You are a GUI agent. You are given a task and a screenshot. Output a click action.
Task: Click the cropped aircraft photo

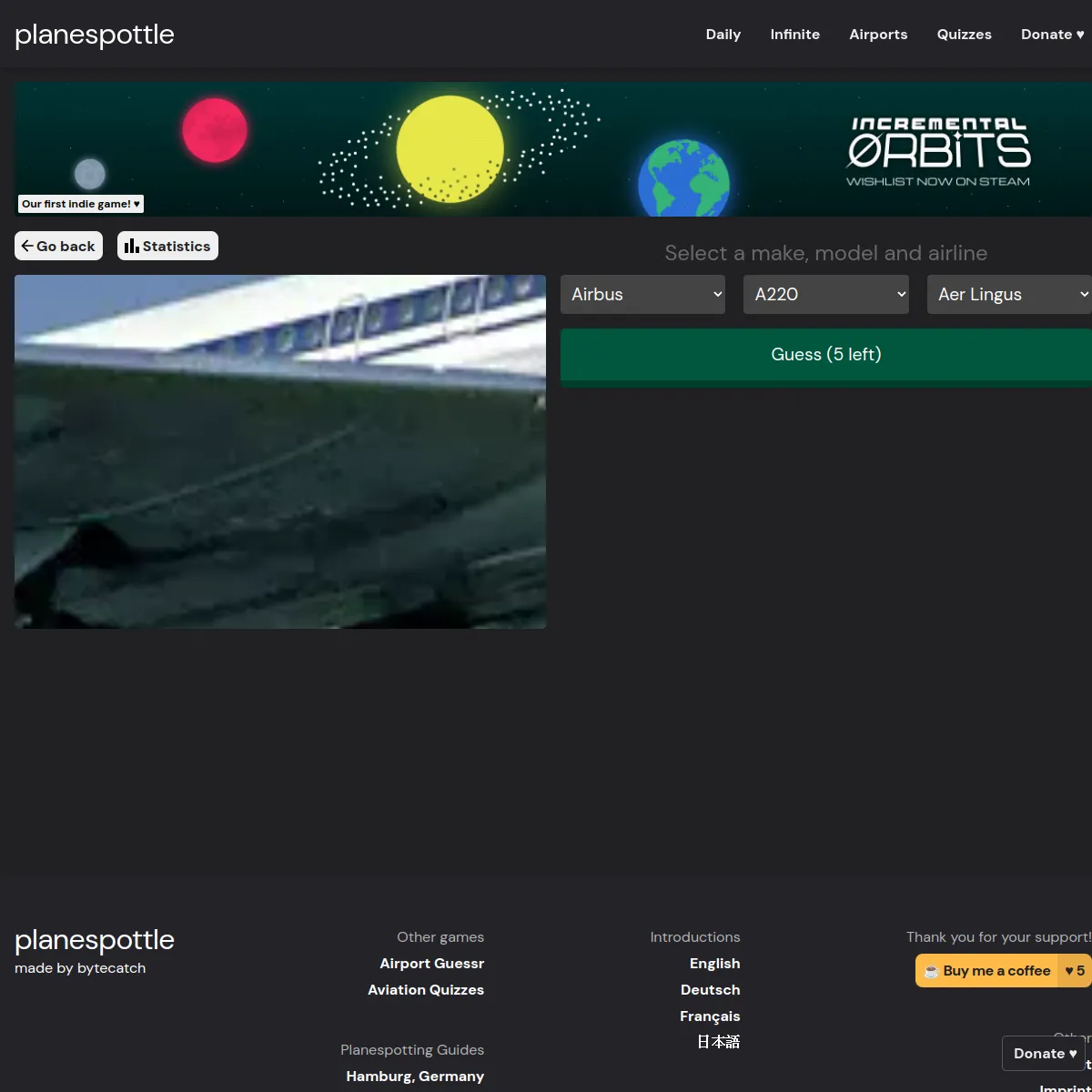click(280, 451)
